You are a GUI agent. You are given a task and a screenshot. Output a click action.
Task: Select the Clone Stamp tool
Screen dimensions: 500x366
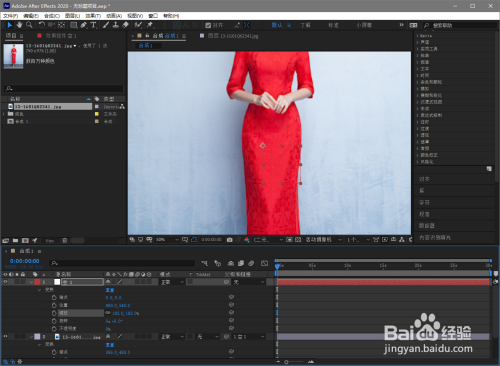coord(115,25)
